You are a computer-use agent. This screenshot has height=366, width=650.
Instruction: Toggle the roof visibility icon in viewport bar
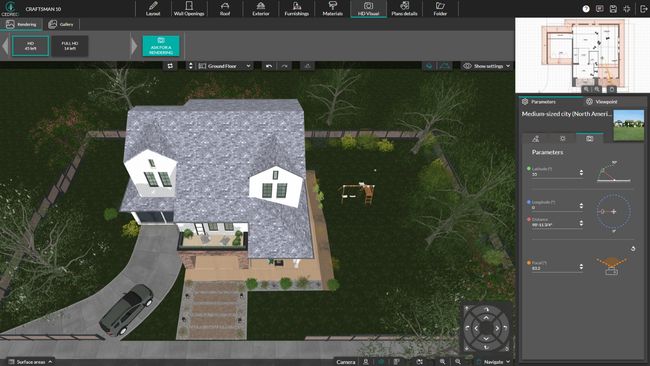444,66
